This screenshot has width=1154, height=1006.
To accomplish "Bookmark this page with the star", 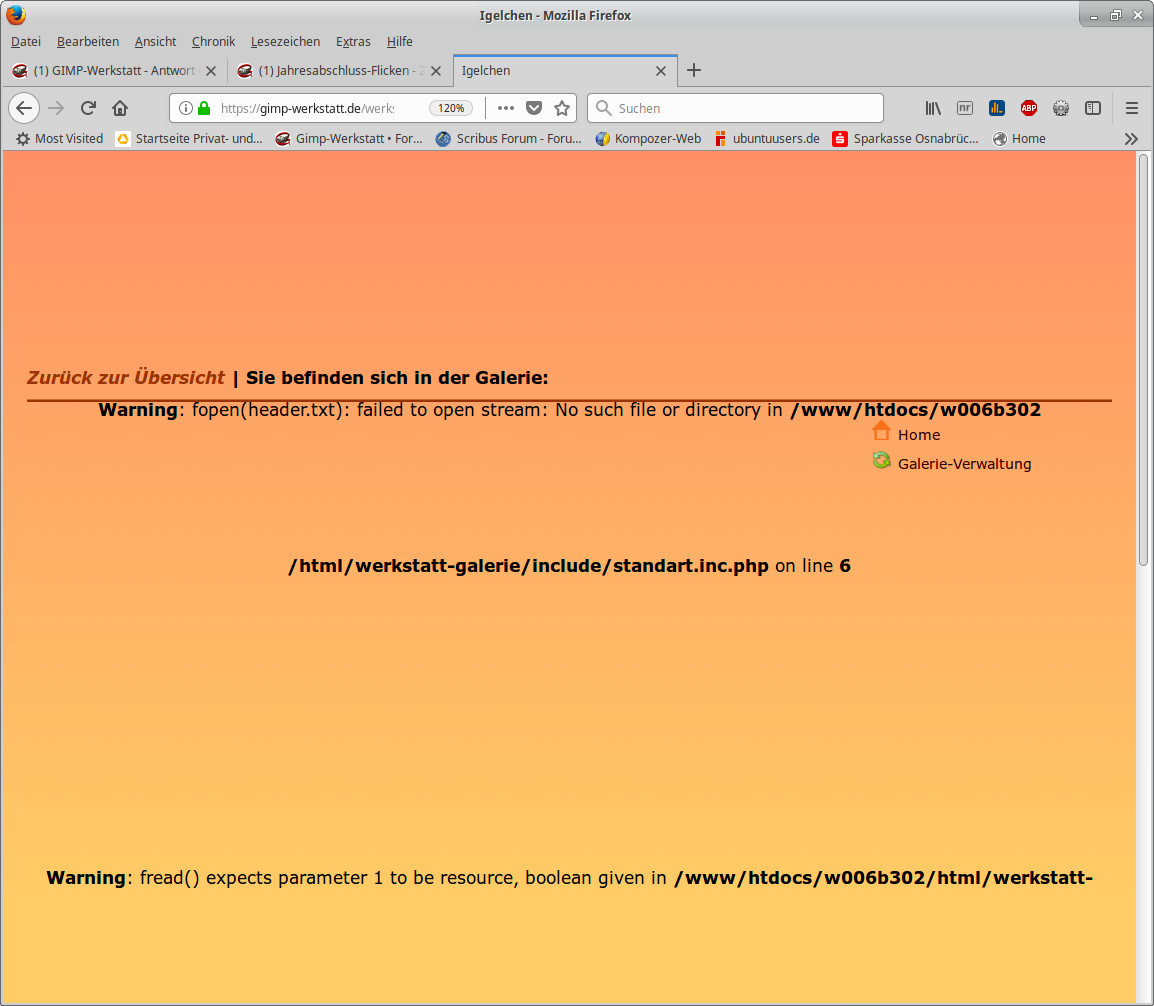I will click(x=562, y=108).
